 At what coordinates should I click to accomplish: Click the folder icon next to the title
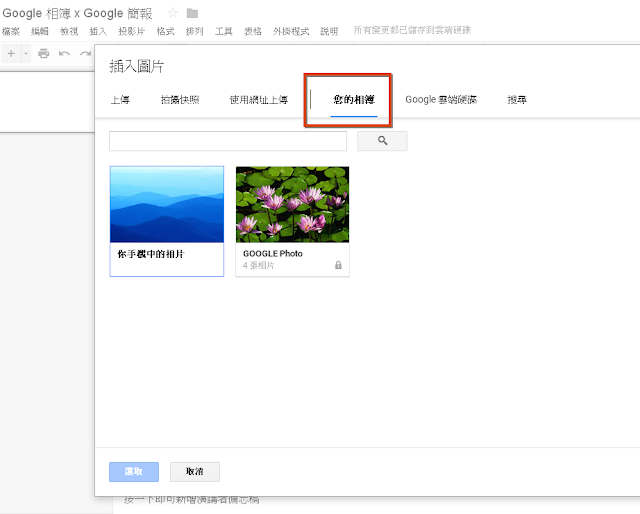(192, 13)
